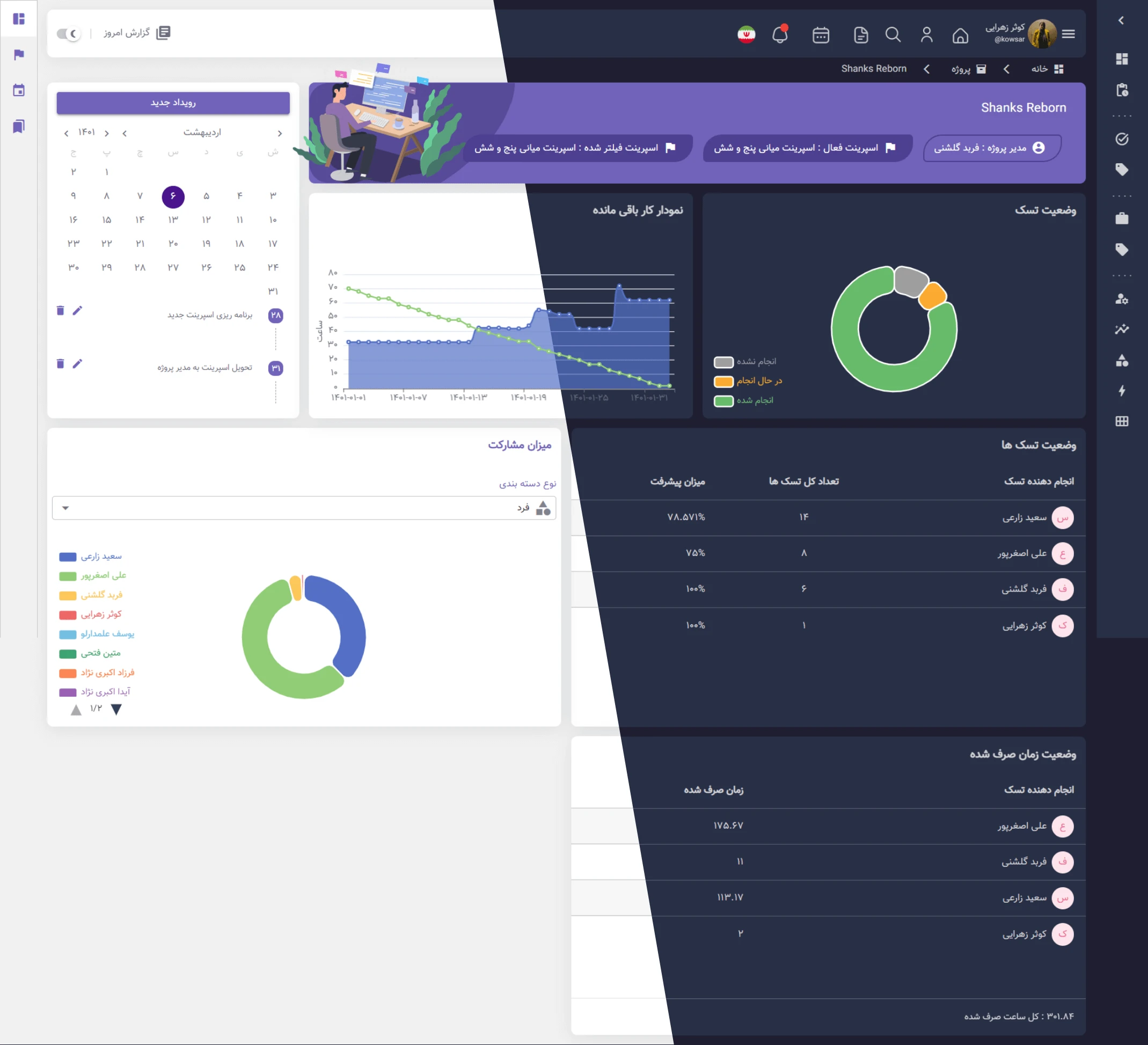Click the home breadcrumb item

(1047, 69)
